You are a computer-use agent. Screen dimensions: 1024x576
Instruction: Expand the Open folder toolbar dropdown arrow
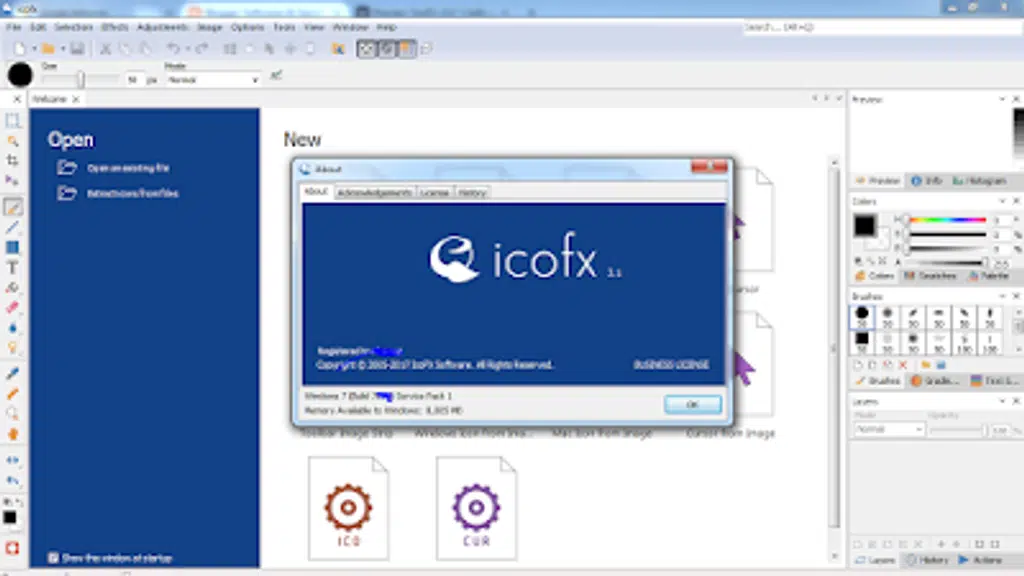tap(63, 49)
